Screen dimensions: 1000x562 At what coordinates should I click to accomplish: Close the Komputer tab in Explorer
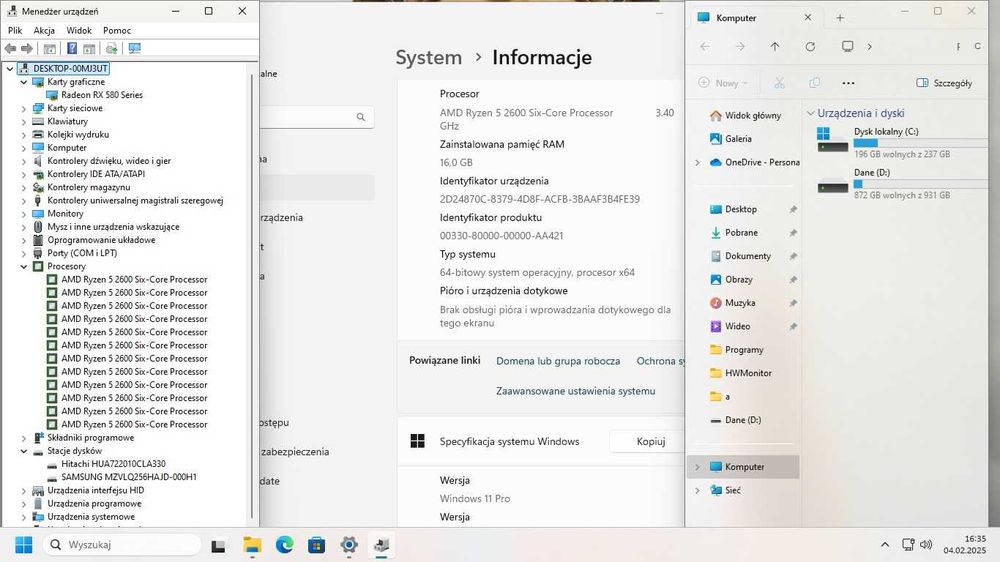coord(808,18)
